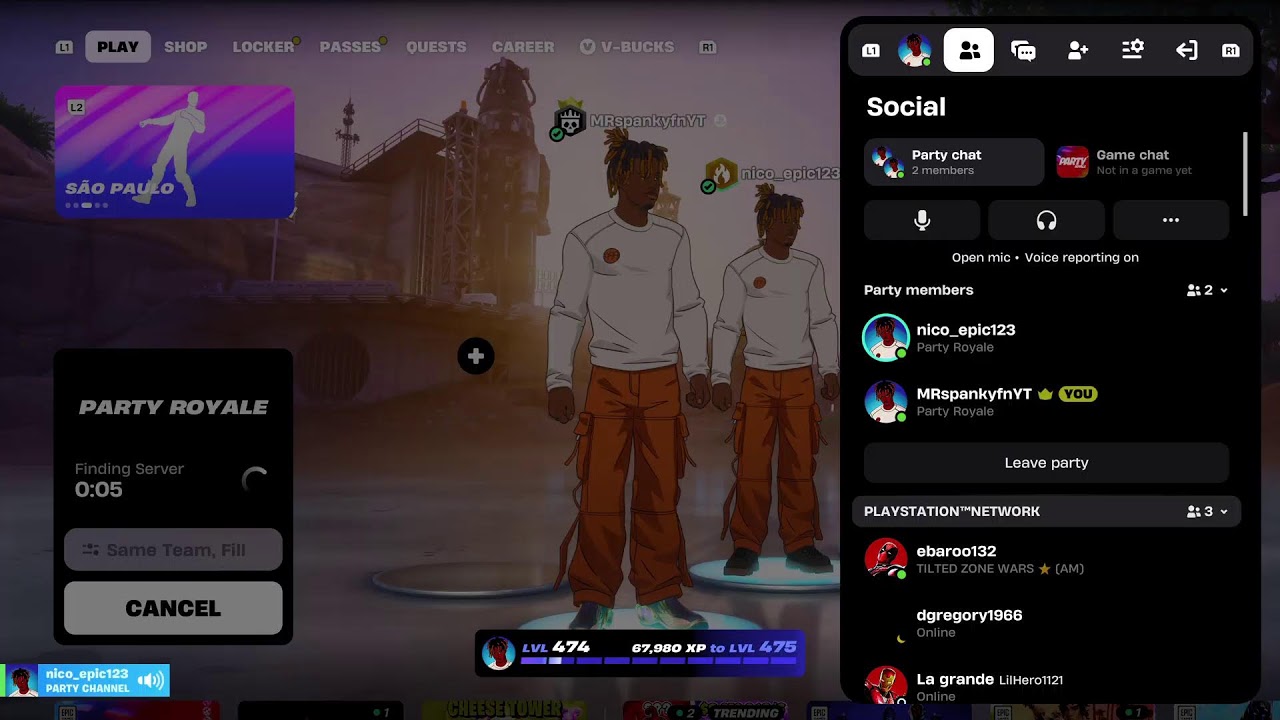Open the QUESTS tab

[436, 47]
